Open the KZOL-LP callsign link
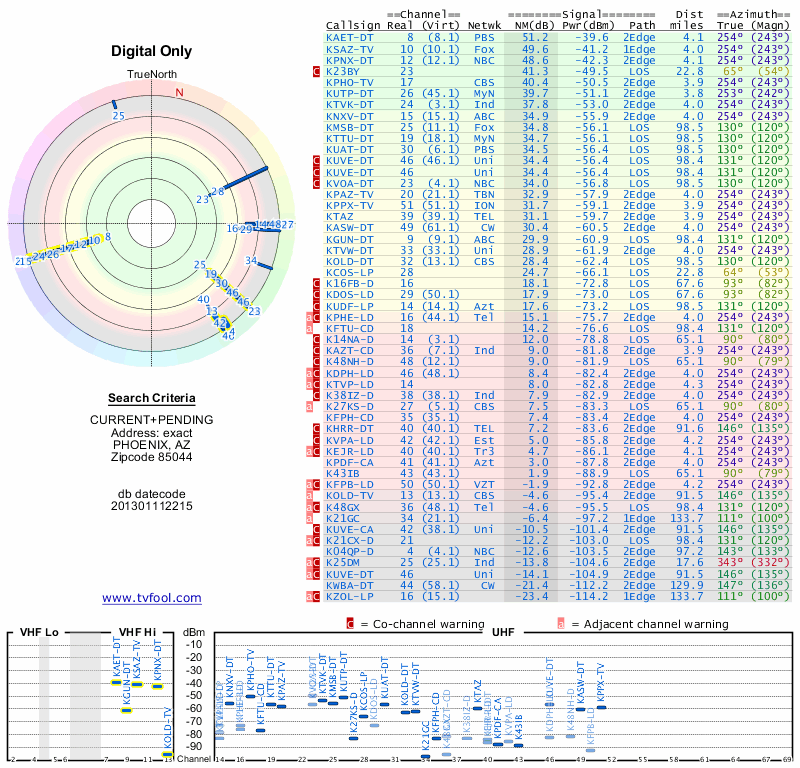The height and width of the screenshot is (768, 800). 350,595
